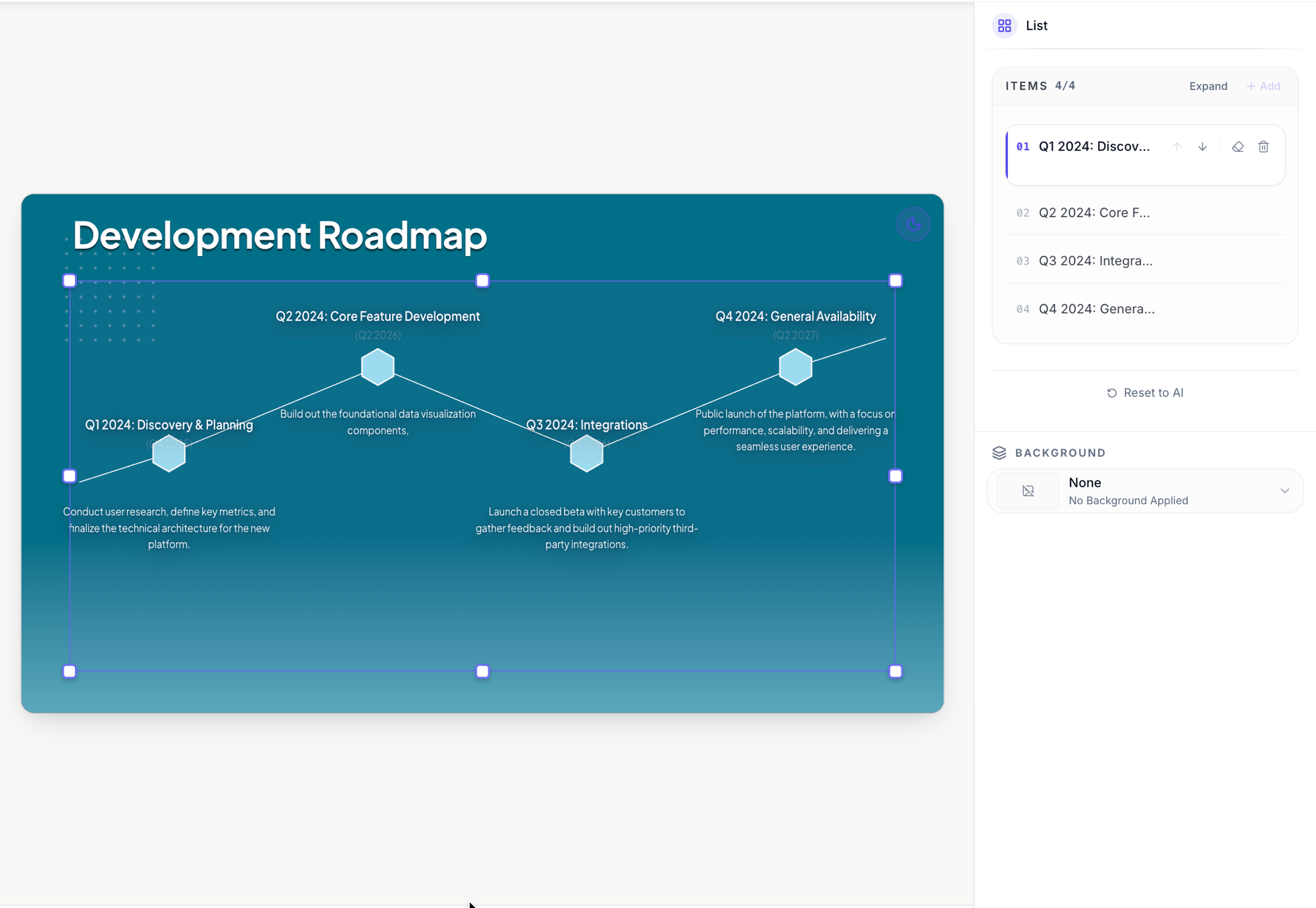
Task: Click the Development Roadmap title text
Action: point(280,235)
